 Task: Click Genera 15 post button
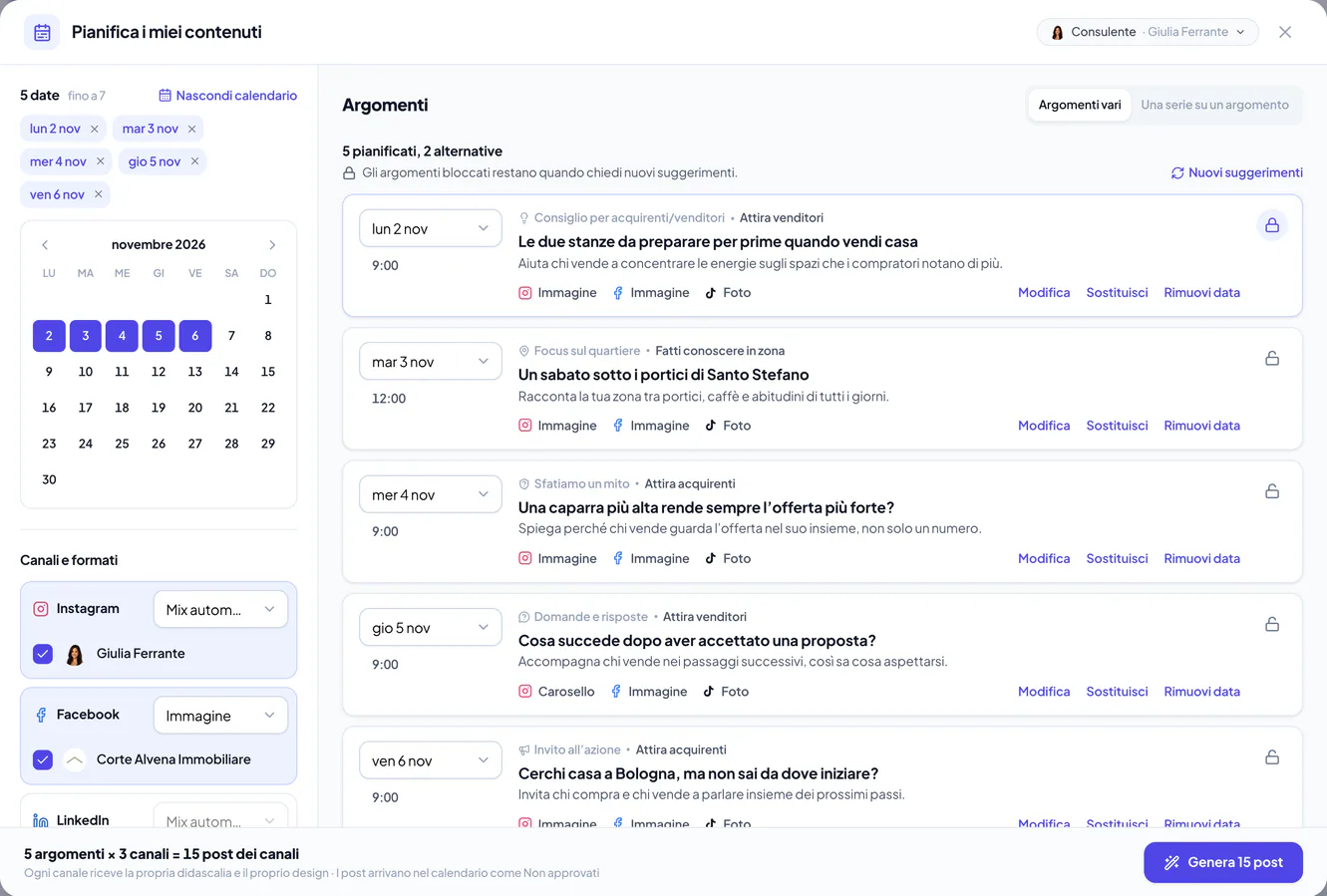1223,862
